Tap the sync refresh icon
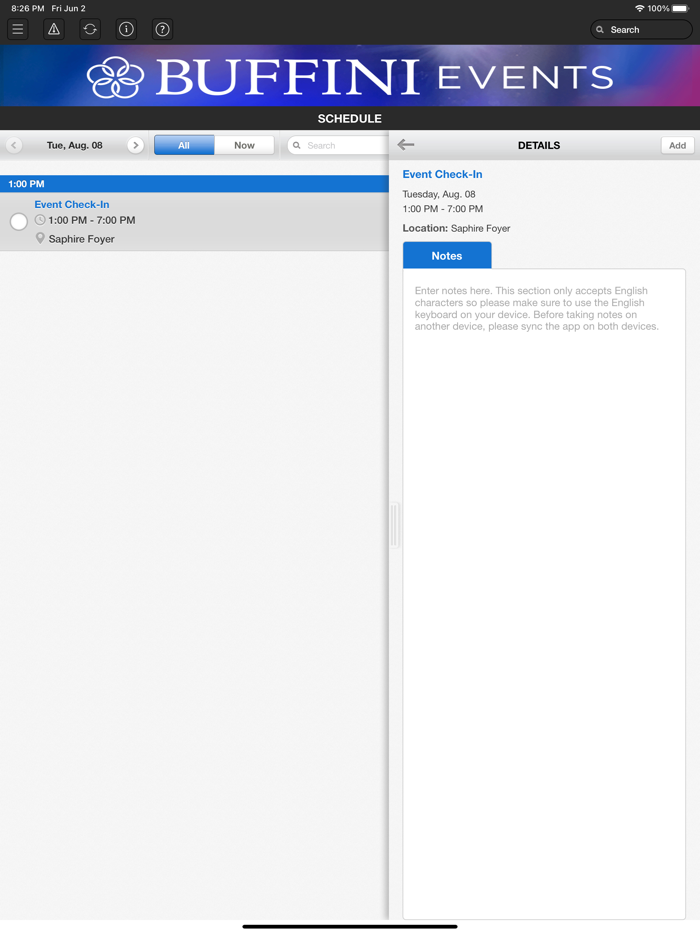 click(90, 29)
